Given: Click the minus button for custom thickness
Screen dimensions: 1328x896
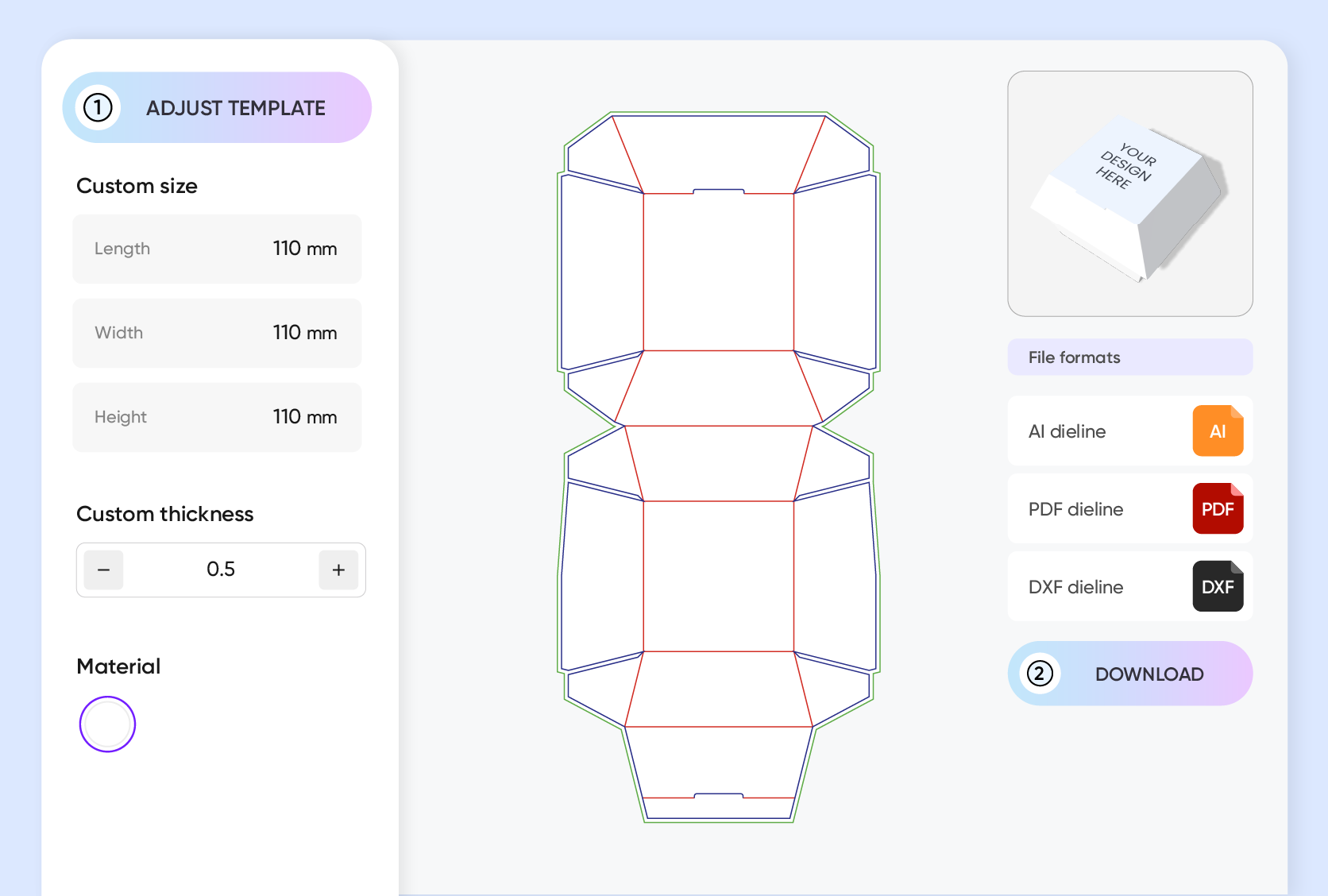Looking at the screenshot, I should coord(104,570).
